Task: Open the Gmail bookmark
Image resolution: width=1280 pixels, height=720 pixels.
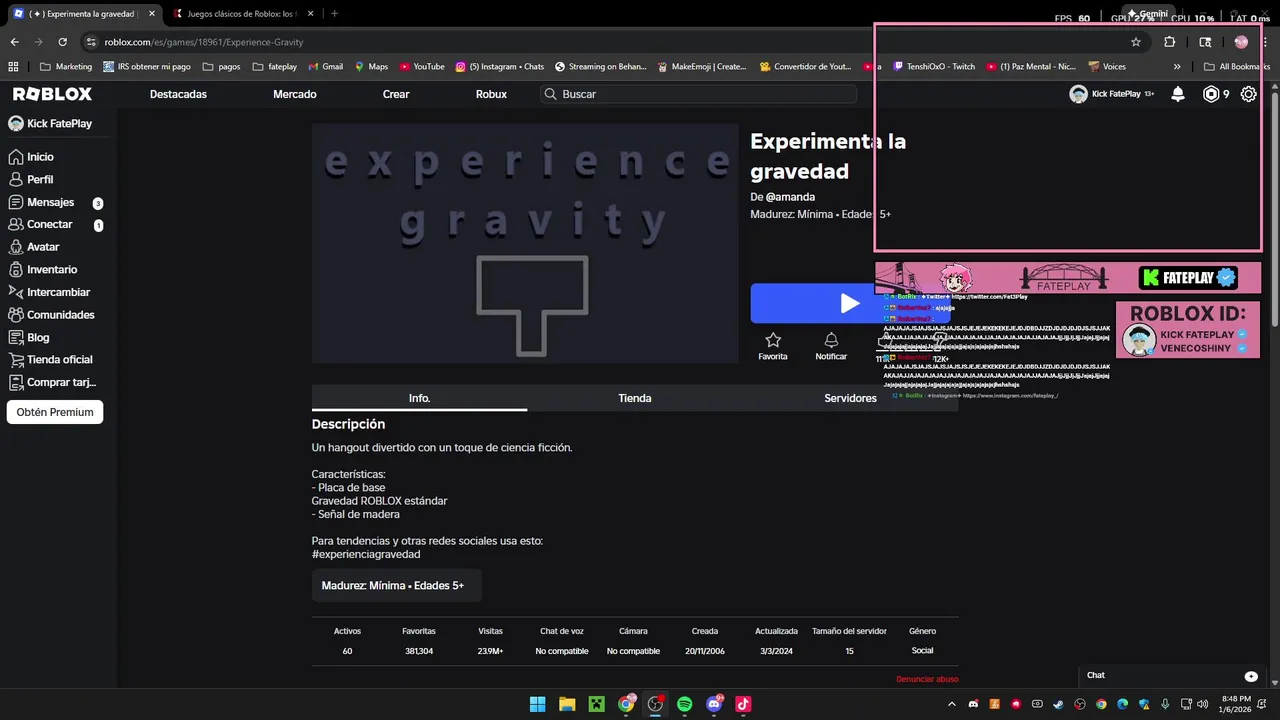Action: point(325,67)
